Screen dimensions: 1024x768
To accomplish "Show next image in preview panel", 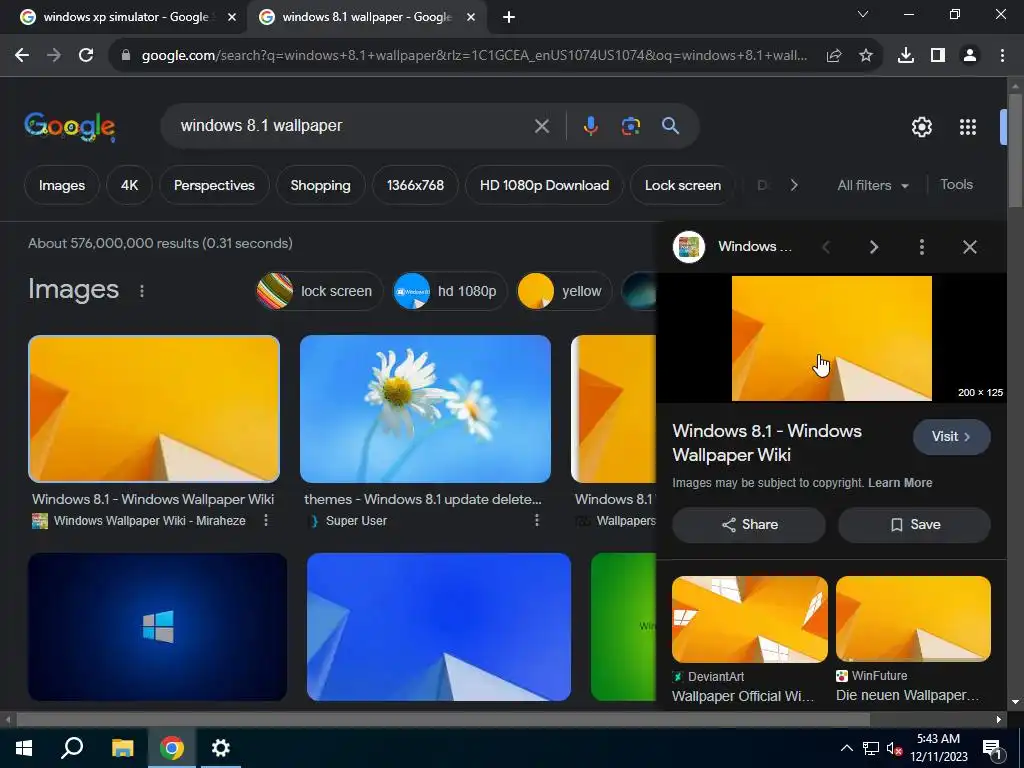I will (874, 247).
